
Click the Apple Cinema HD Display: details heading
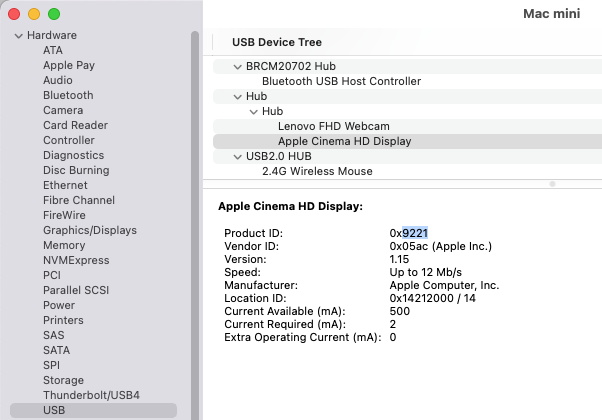tap(290, 207)
